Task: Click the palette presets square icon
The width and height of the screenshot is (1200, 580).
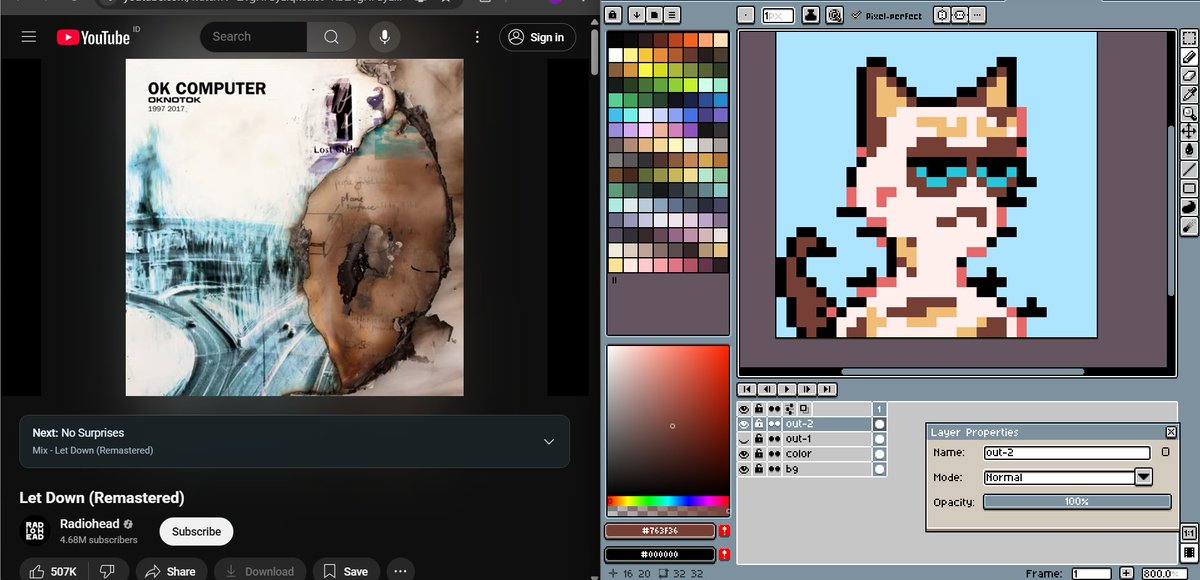Action: click(653, 15)
